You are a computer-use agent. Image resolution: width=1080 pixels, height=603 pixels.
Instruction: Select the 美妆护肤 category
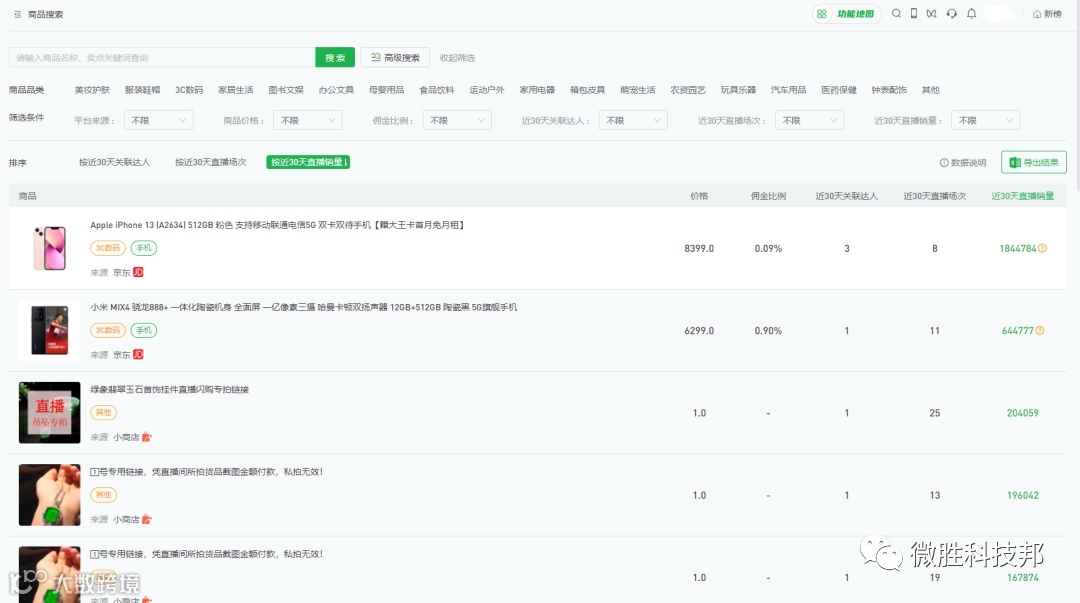coord(92,90)
